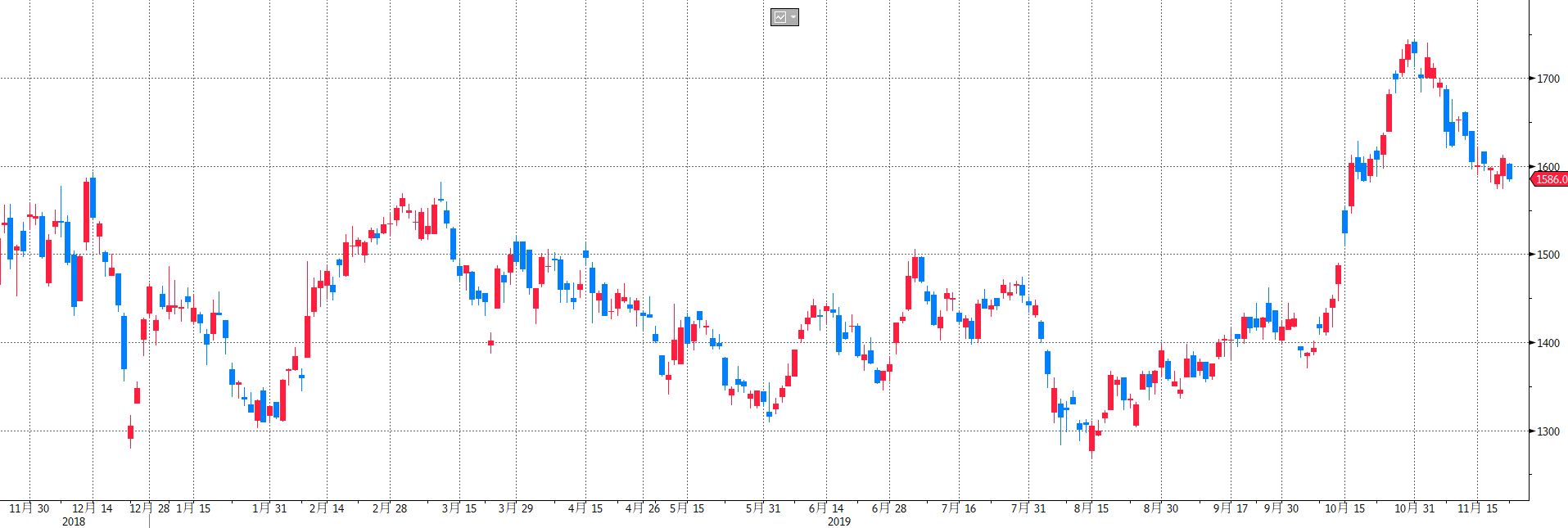Select the 1月 31 date label
The image size is (1568, 528).
click(269, 508)
